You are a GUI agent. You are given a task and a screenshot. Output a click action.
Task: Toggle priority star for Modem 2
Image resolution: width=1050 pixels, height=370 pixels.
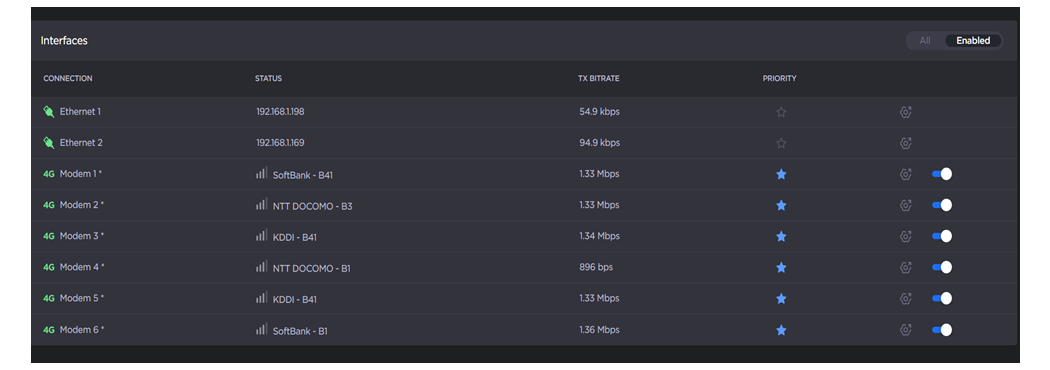pyautogui.click(x=781, y=205)
